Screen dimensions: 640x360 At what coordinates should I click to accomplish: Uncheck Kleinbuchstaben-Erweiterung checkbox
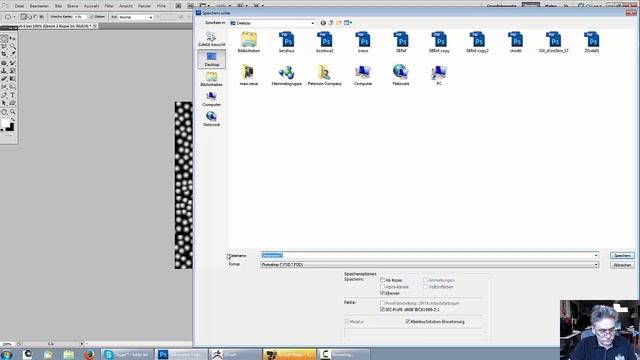click(407, 322)
